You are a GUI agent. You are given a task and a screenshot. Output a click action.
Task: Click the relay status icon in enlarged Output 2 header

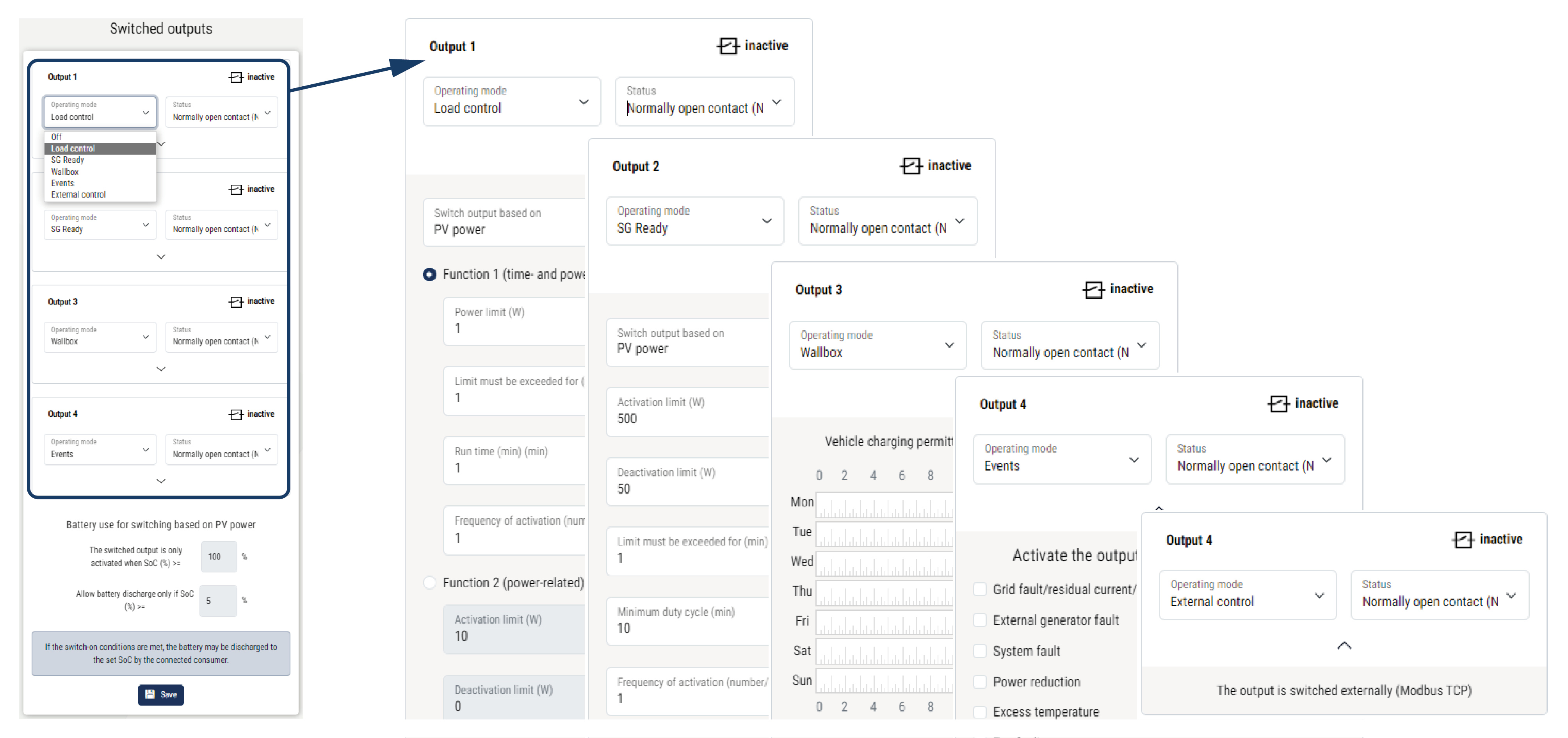[911, 166]
